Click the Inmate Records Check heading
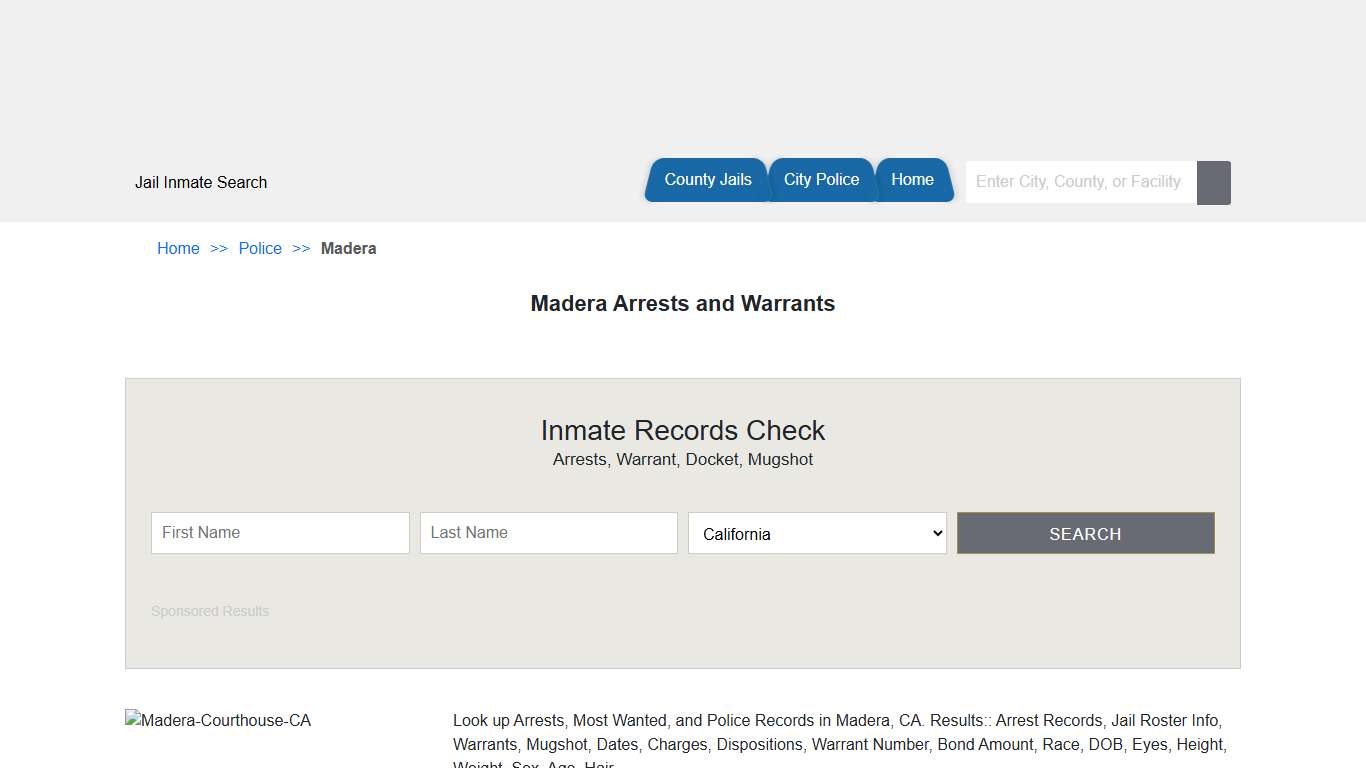The width and height of the screenshot is (1366, 768). 683,430
